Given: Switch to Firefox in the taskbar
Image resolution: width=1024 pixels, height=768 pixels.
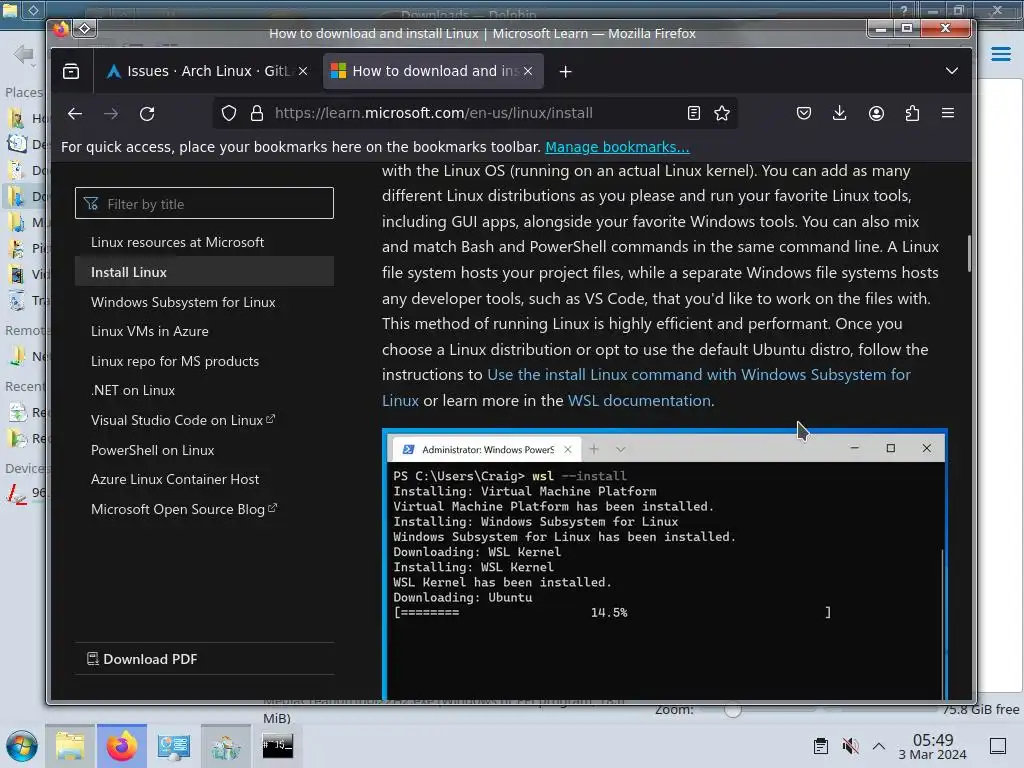Looking at the screenshot, I should 121,746.
